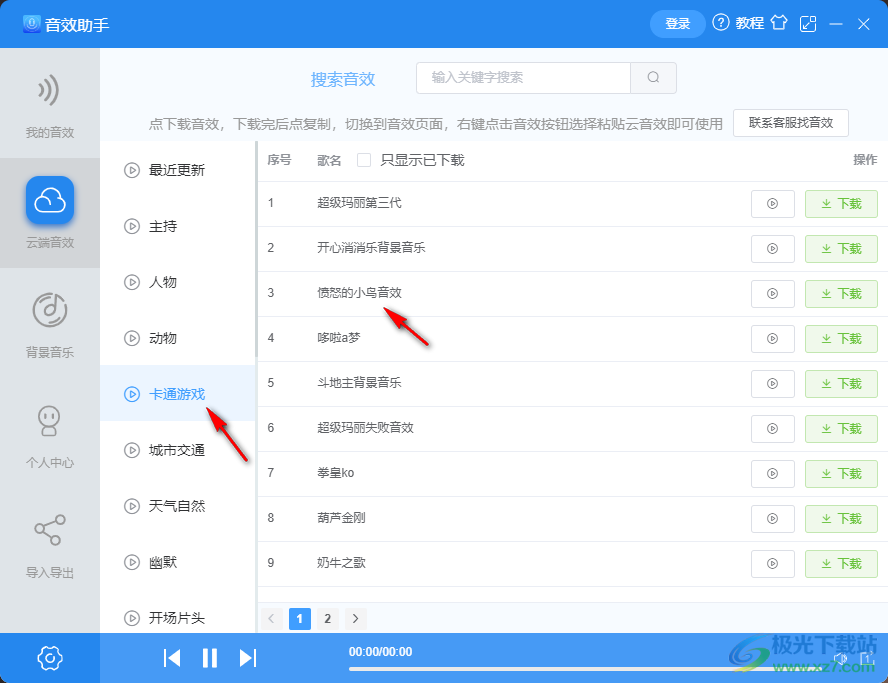
Task: Click the shirt skin icon in the title bar
Action: click(779, 23)
